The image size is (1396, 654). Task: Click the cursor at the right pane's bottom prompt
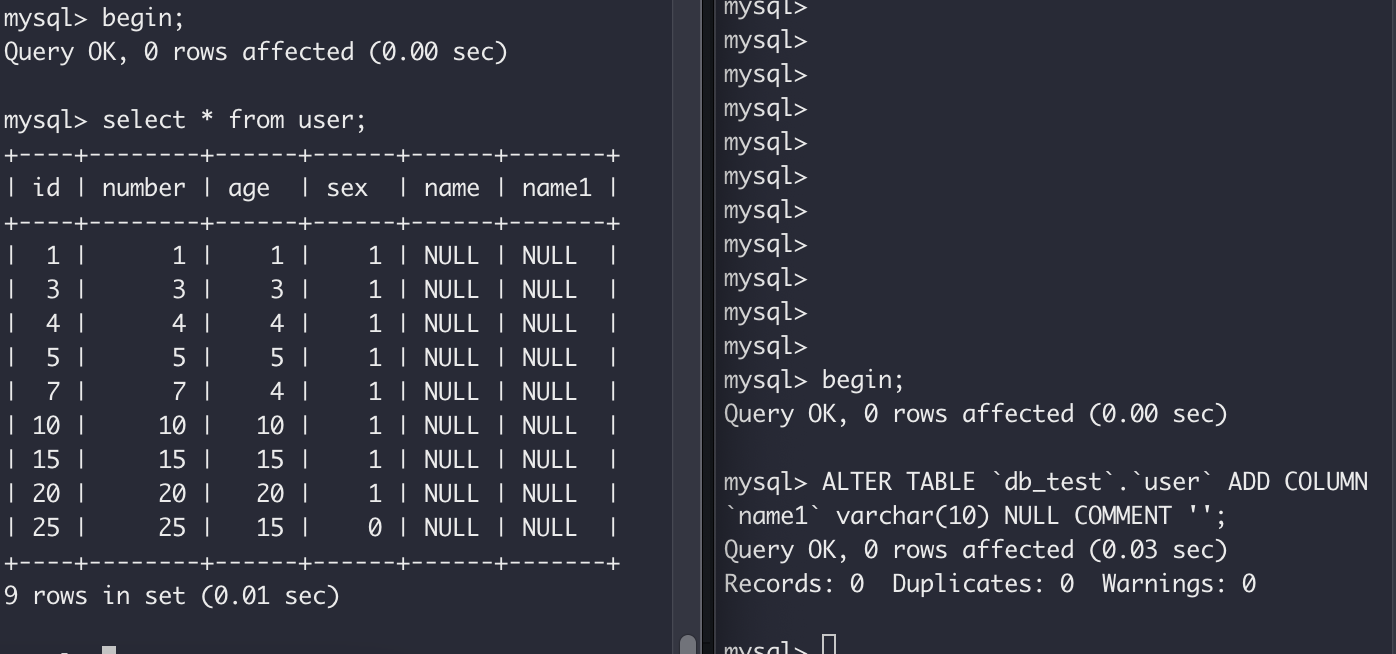pos(828,645)
